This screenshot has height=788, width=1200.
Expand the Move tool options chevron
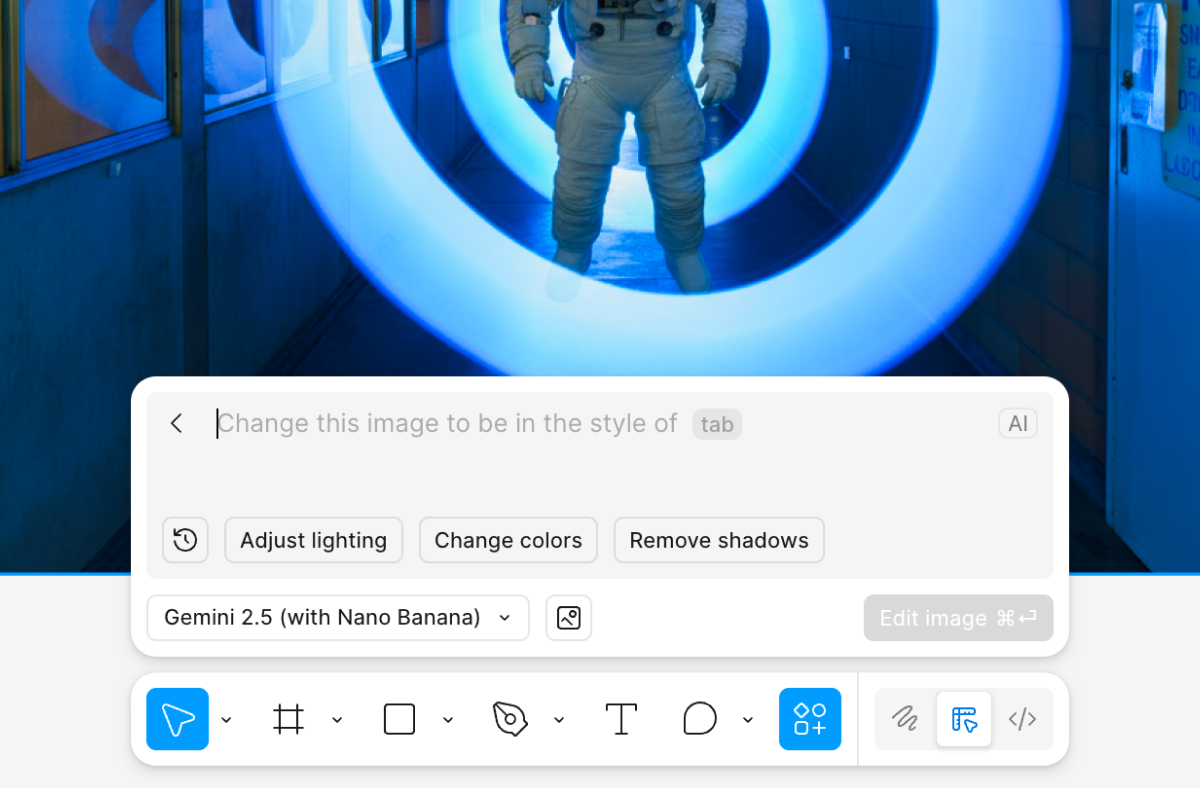coord(226,718)
